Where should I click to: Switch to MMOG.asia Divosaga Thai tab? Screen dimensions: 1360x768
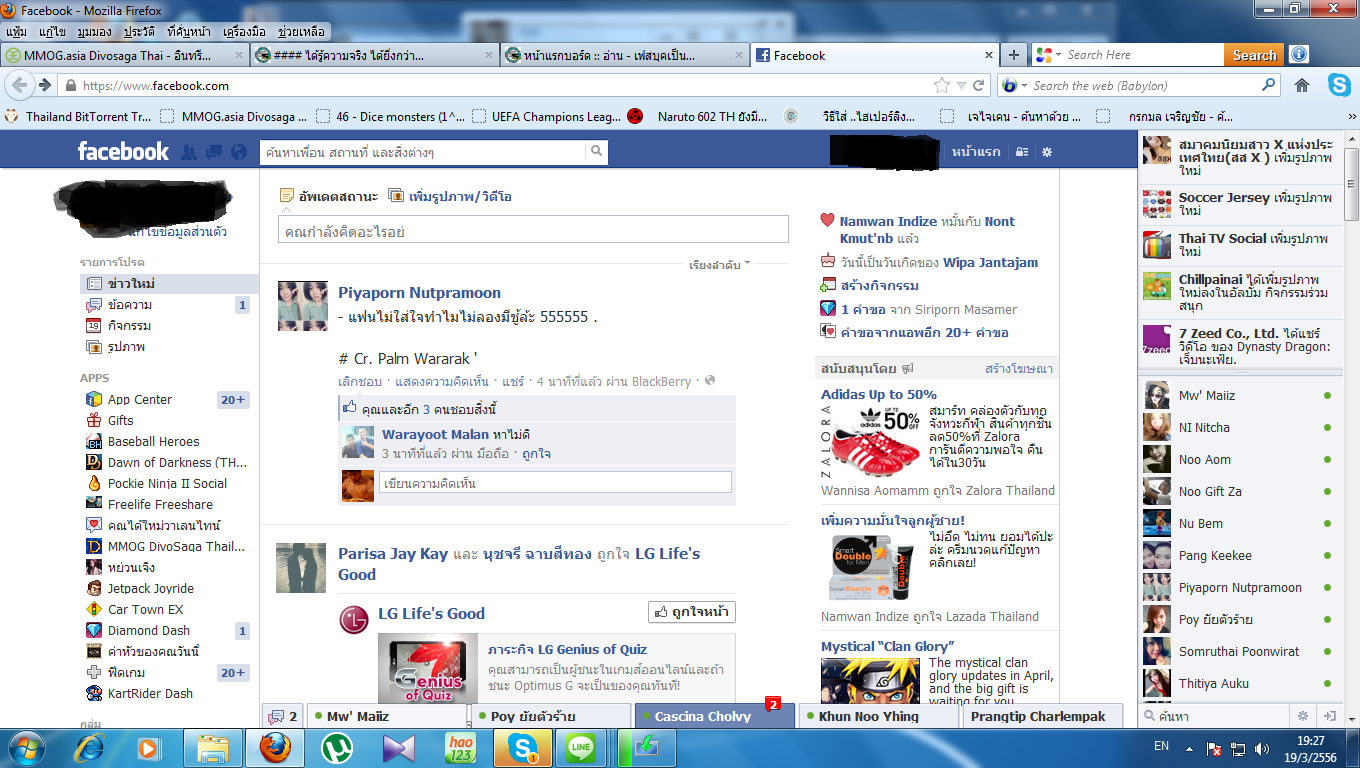[123, 55]
